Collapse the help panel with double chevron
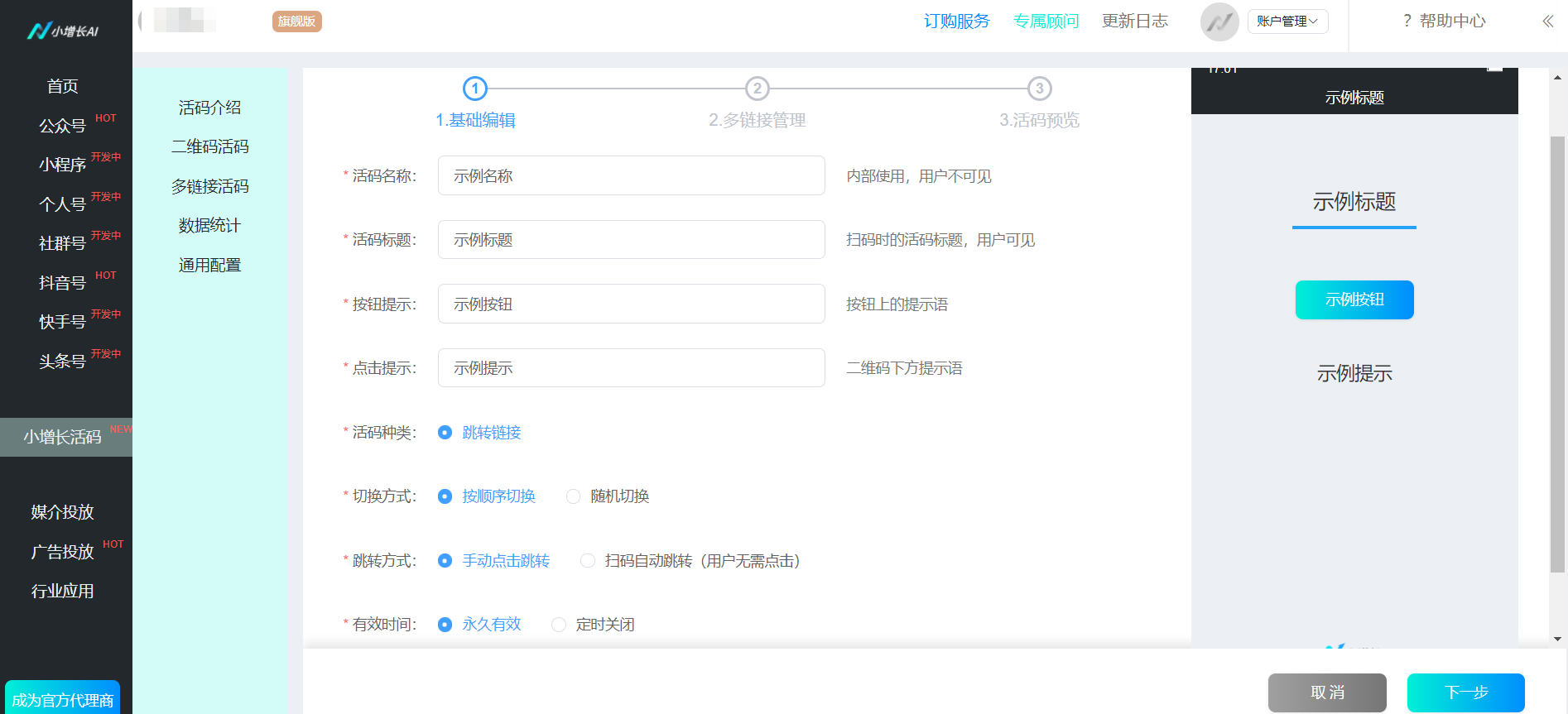Image resolution: width=1568 pixels, height=714 pixels. [x=1547, y=22]
